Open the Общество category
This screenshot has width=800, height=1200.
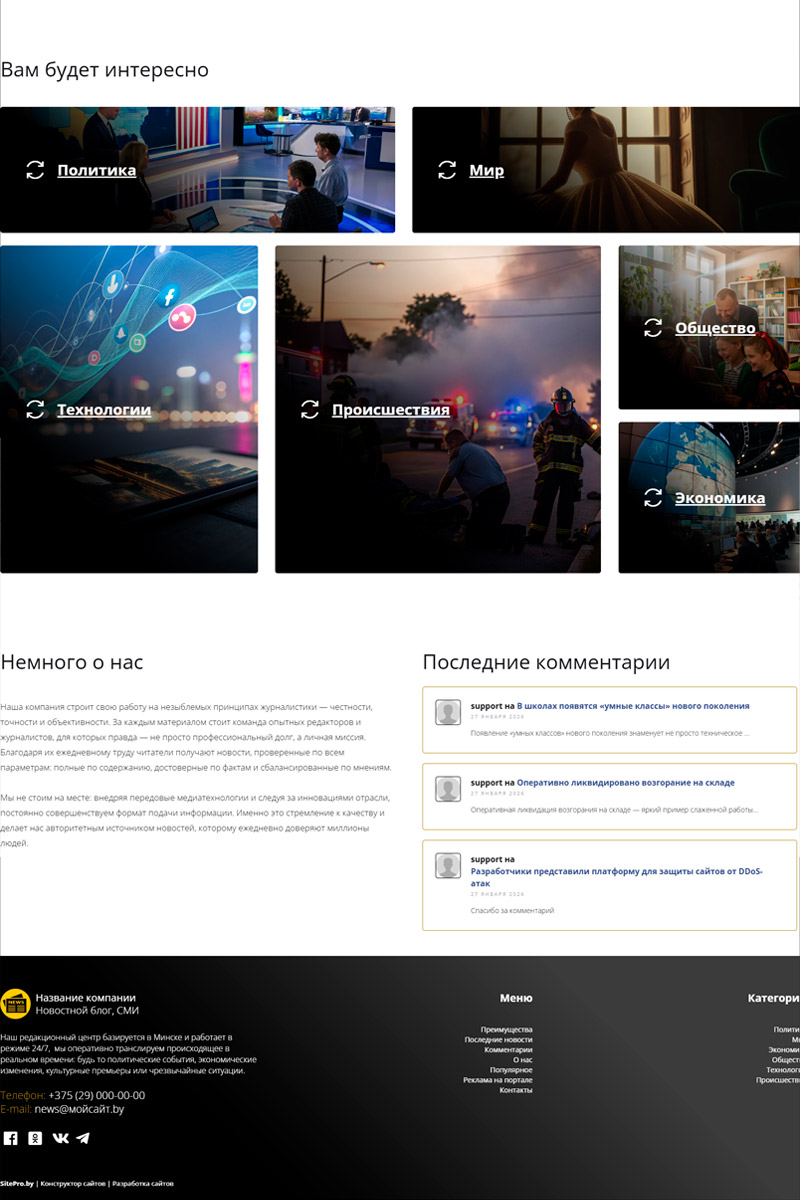click(714, 328)
